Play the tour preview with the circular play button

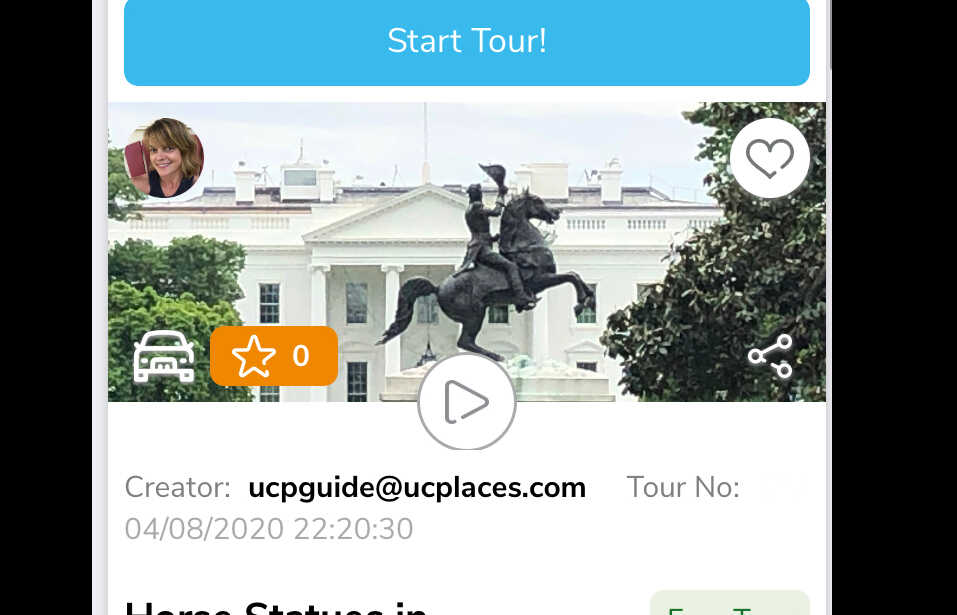click(467, 401)
